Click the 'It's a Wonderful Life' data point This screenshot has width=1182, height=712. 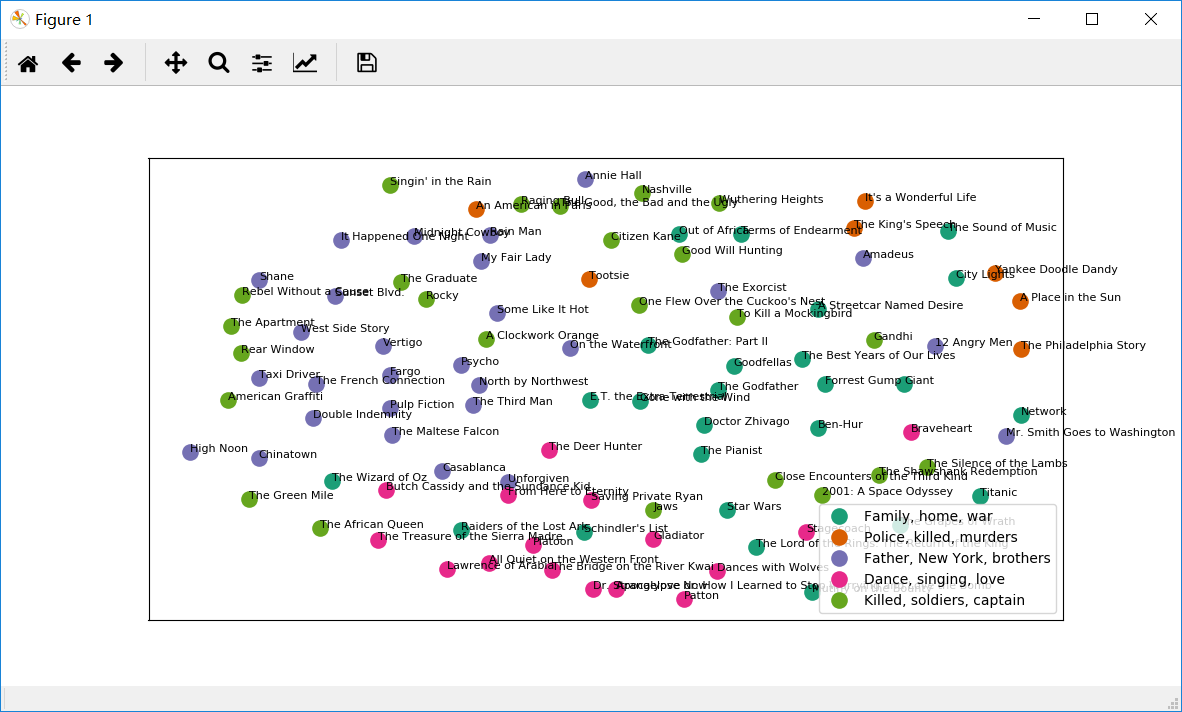pos(865,201)
